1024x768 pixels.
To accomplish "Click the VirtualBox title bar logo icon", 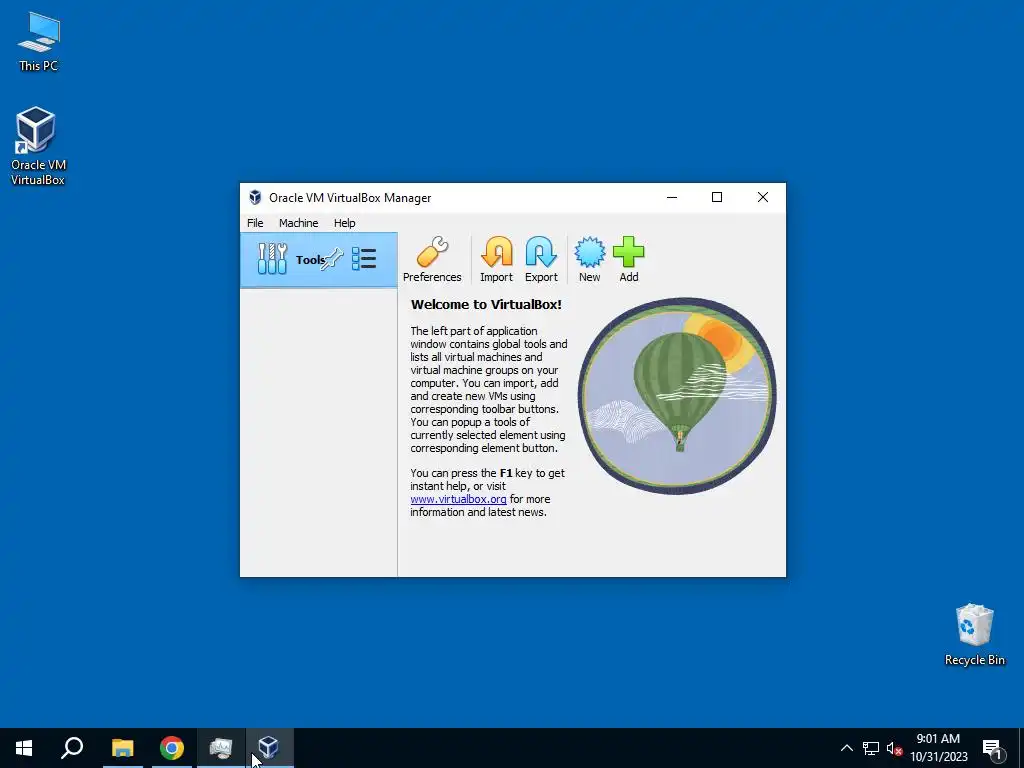I will 255,197.
